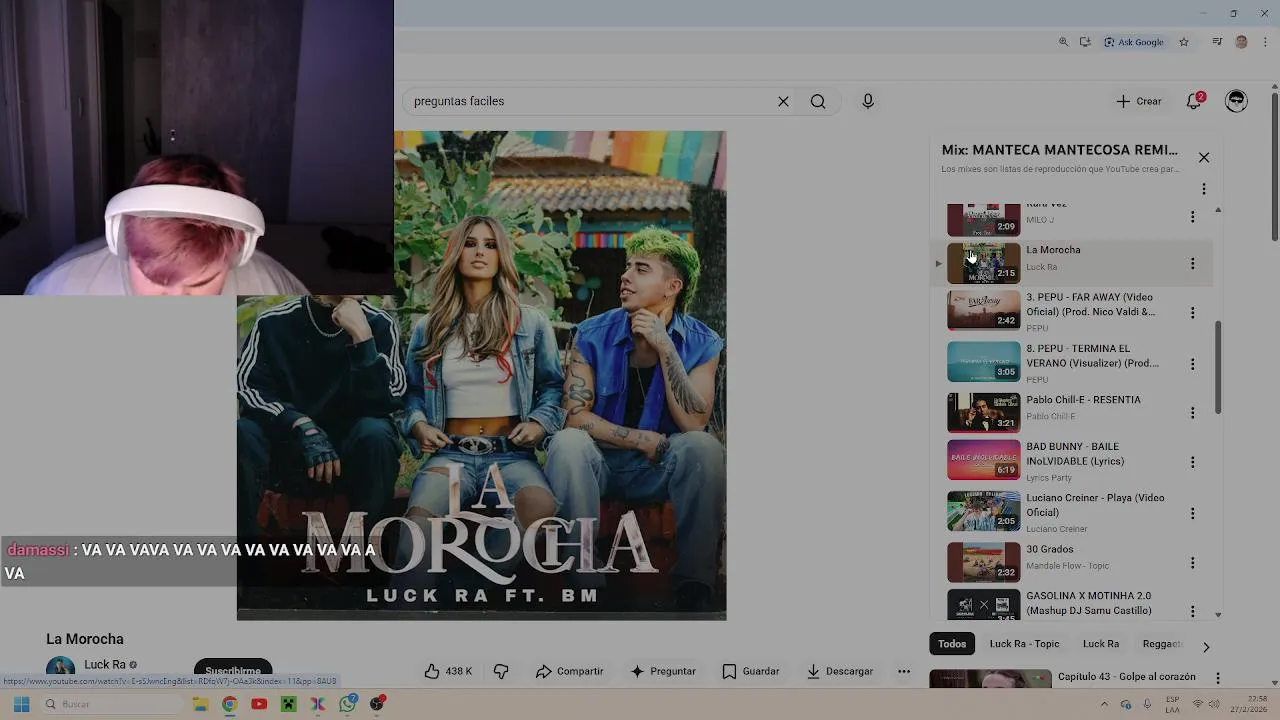This screenshot has height=720, width=1280.
Task: Open WhatsApp from the taskbar
Action: point(348,704)
